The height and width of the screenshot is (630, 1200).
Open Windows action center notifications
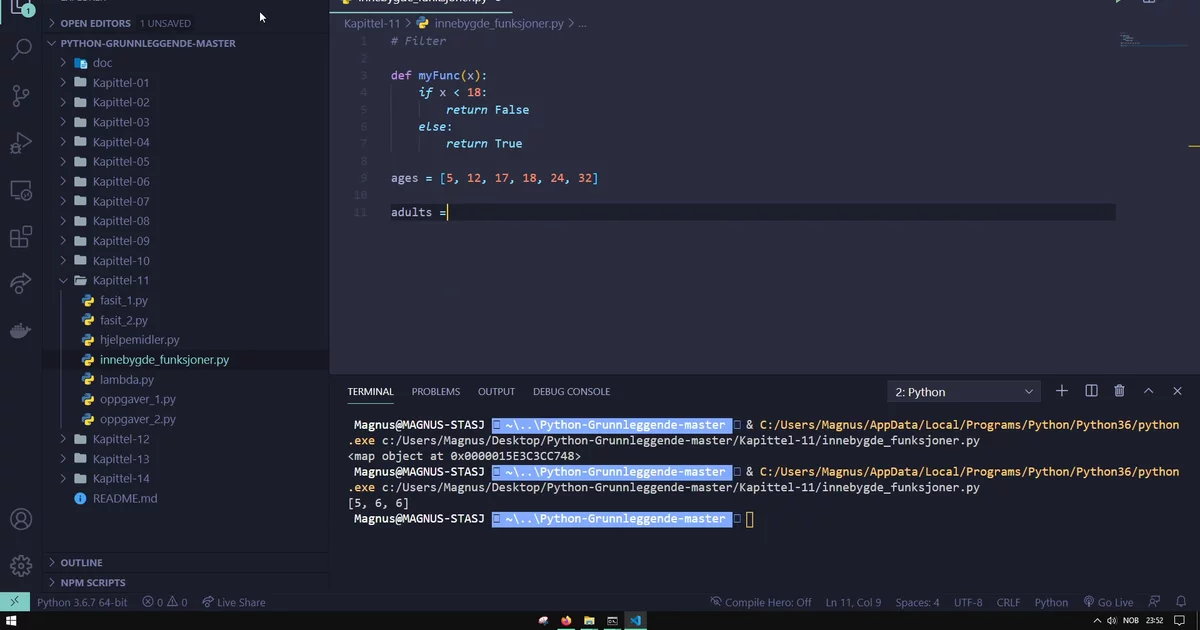tap(1180, 621)
